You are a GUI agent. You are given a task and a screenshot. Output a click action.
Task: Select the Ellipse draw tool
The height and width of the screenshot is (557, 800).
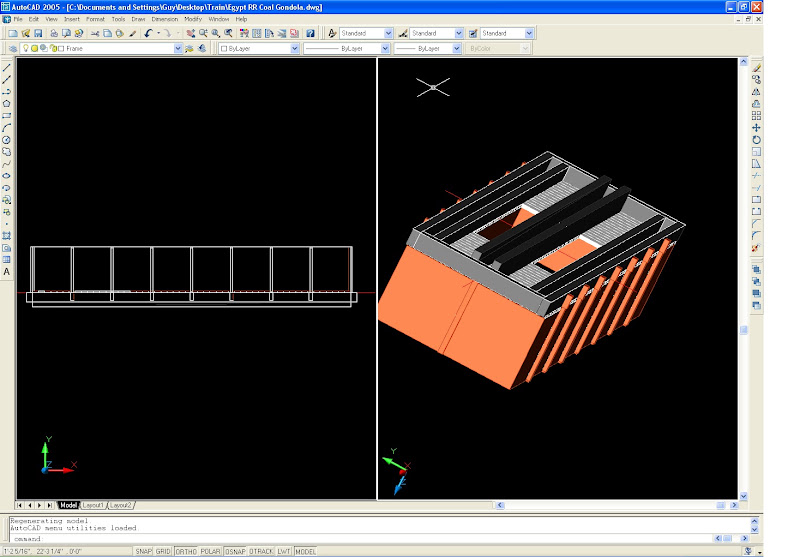(x=7, y=176)
